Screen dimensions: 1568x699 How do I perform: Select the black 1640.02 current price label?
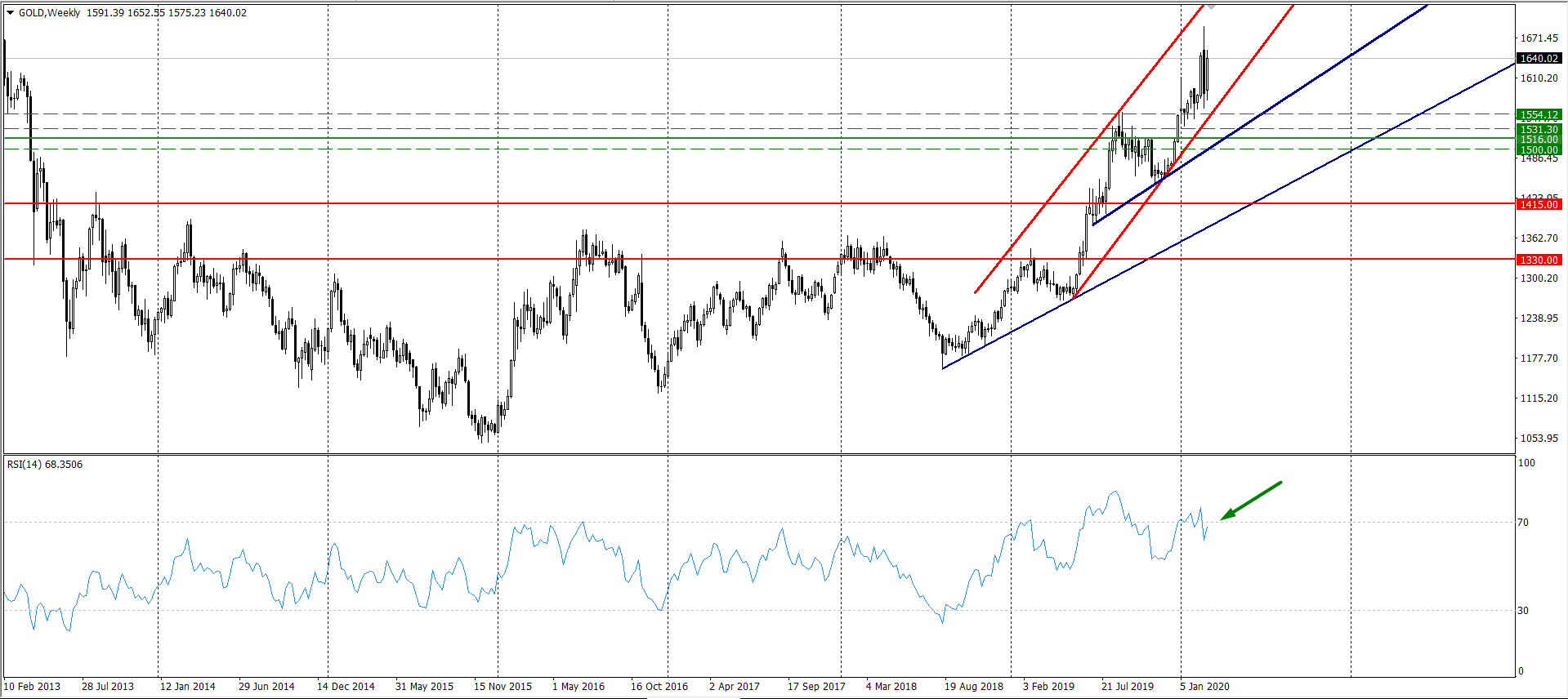[1539, 59]
